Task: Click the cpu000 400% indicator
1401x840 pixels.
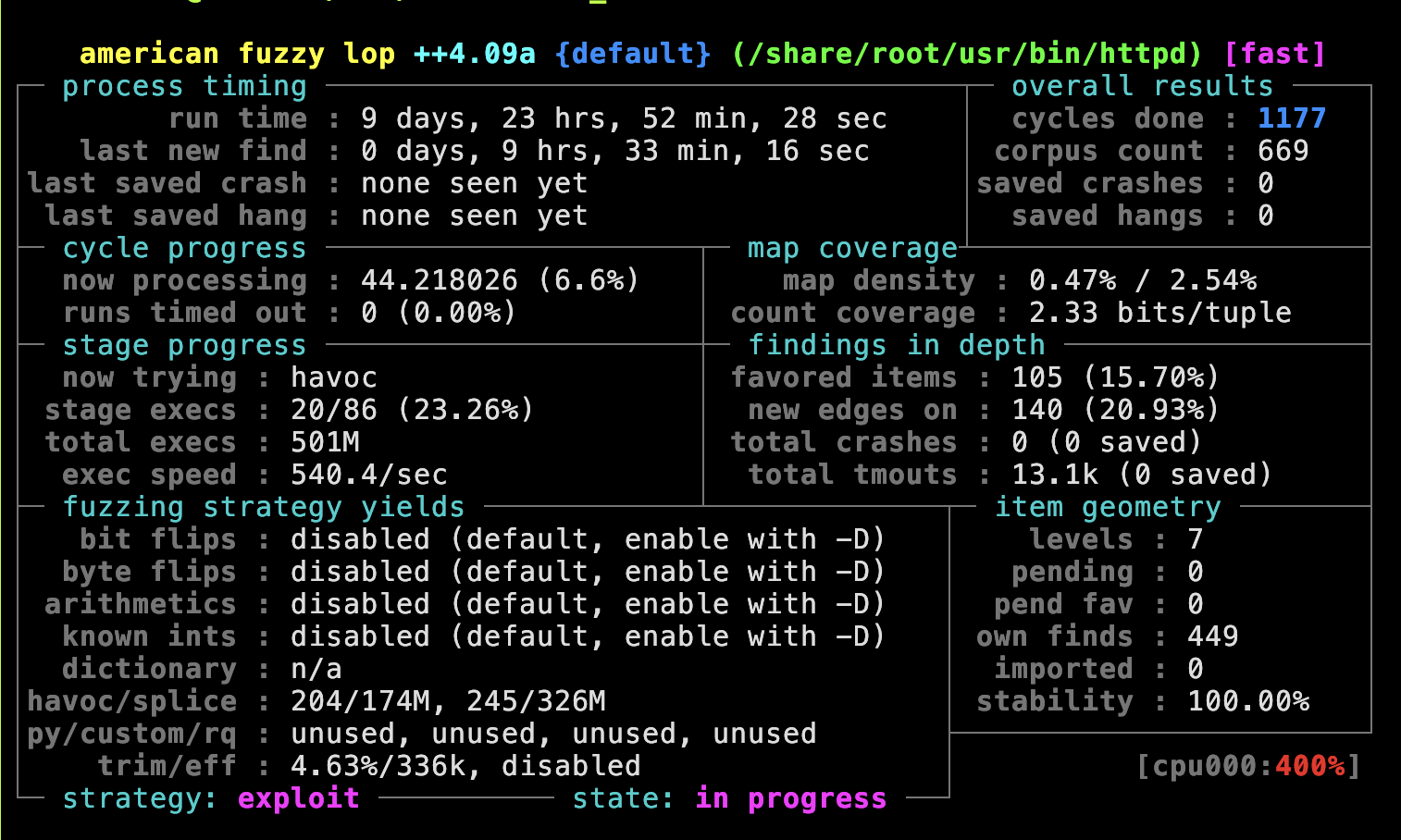Action: pyautogui.click(x=1248, y=766)
